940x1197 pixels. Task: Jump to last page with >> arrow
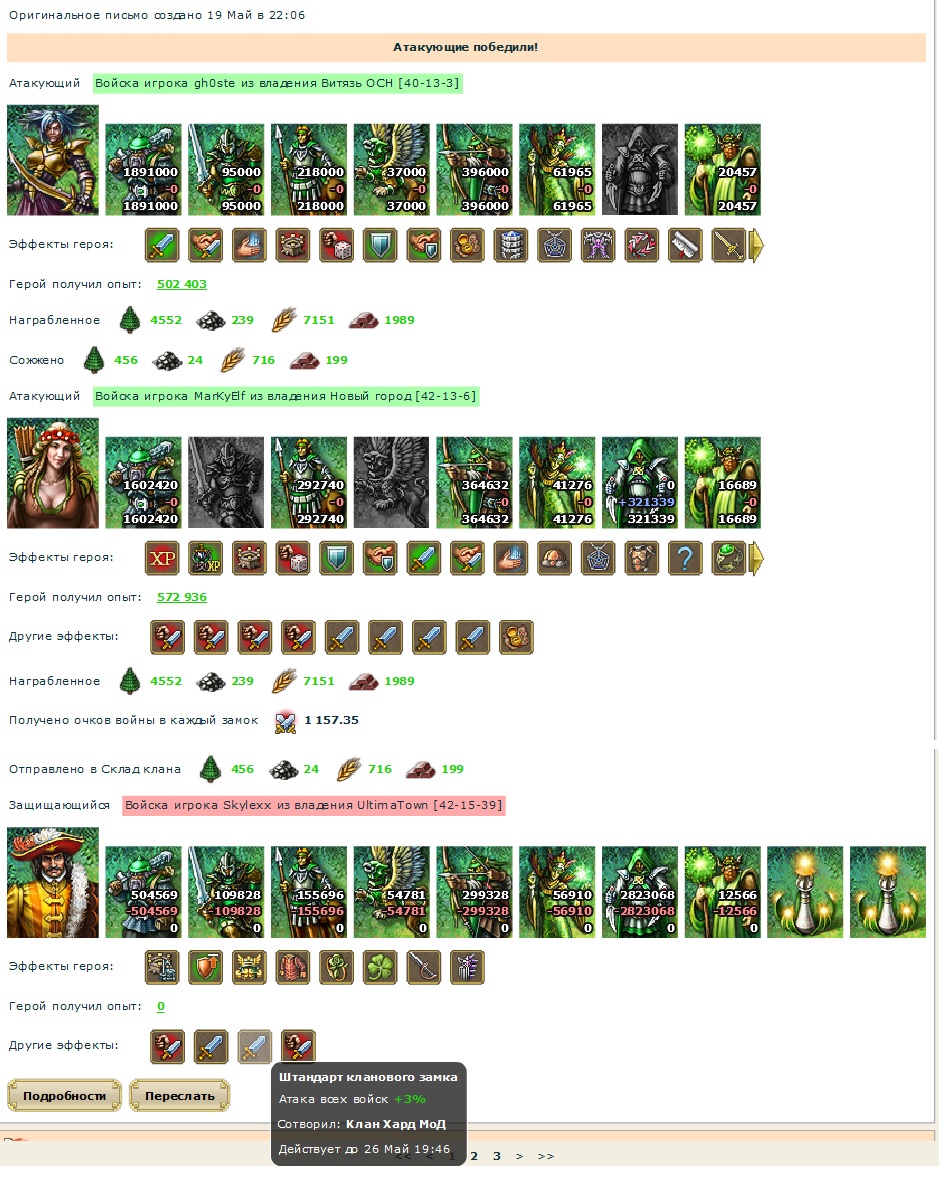[x=545, y=1156]
